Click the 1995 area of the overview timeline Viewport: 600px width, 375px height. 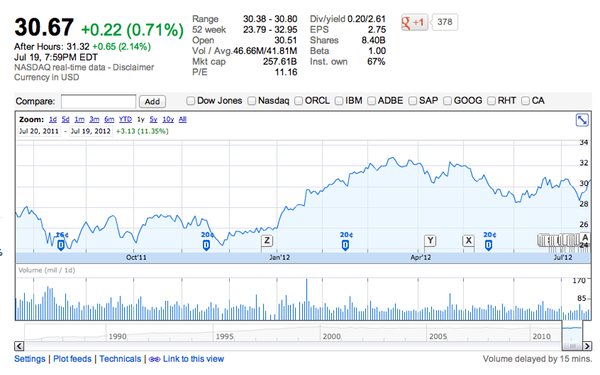tap(225, 336)
